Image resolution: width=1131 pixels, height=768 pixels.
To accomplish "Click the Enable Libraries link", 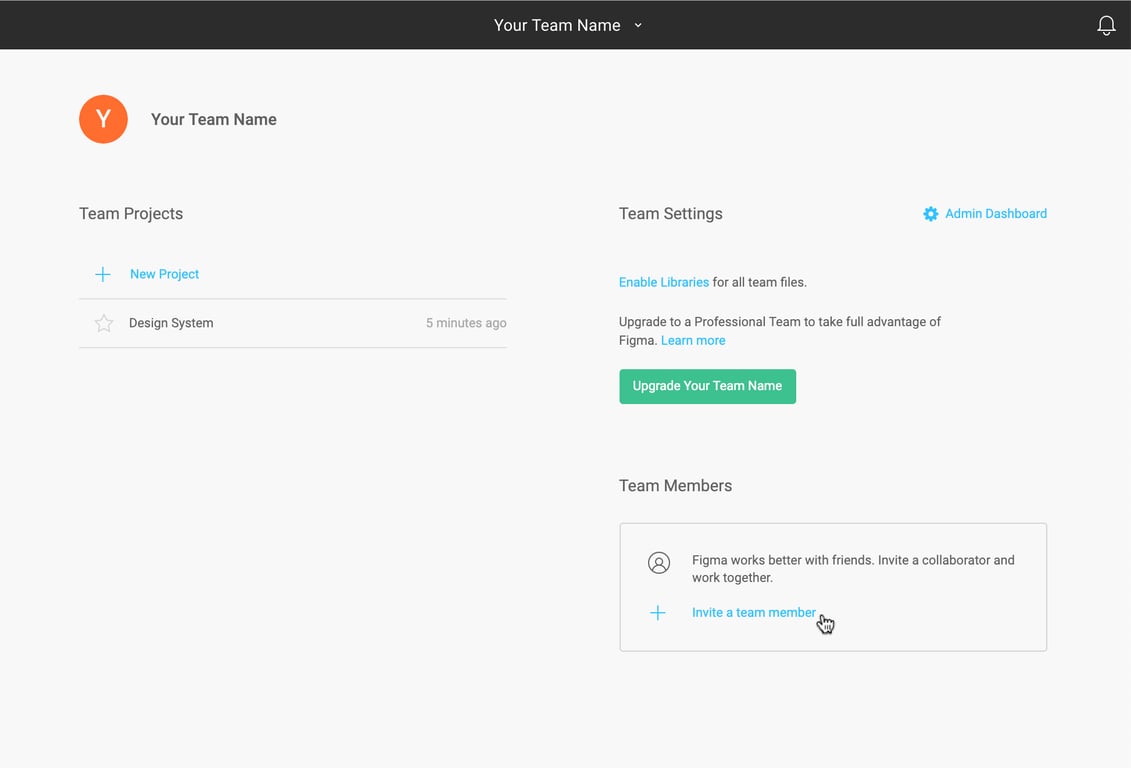I will pos(664,282).
